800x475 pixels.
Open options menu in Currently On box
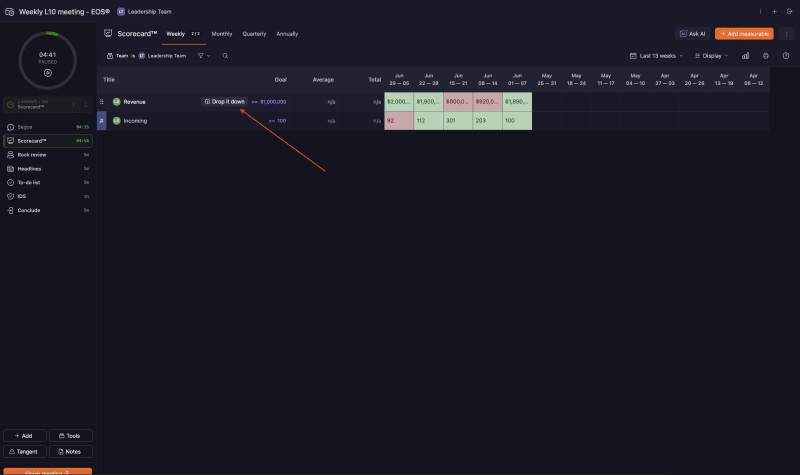click(73, 105)
